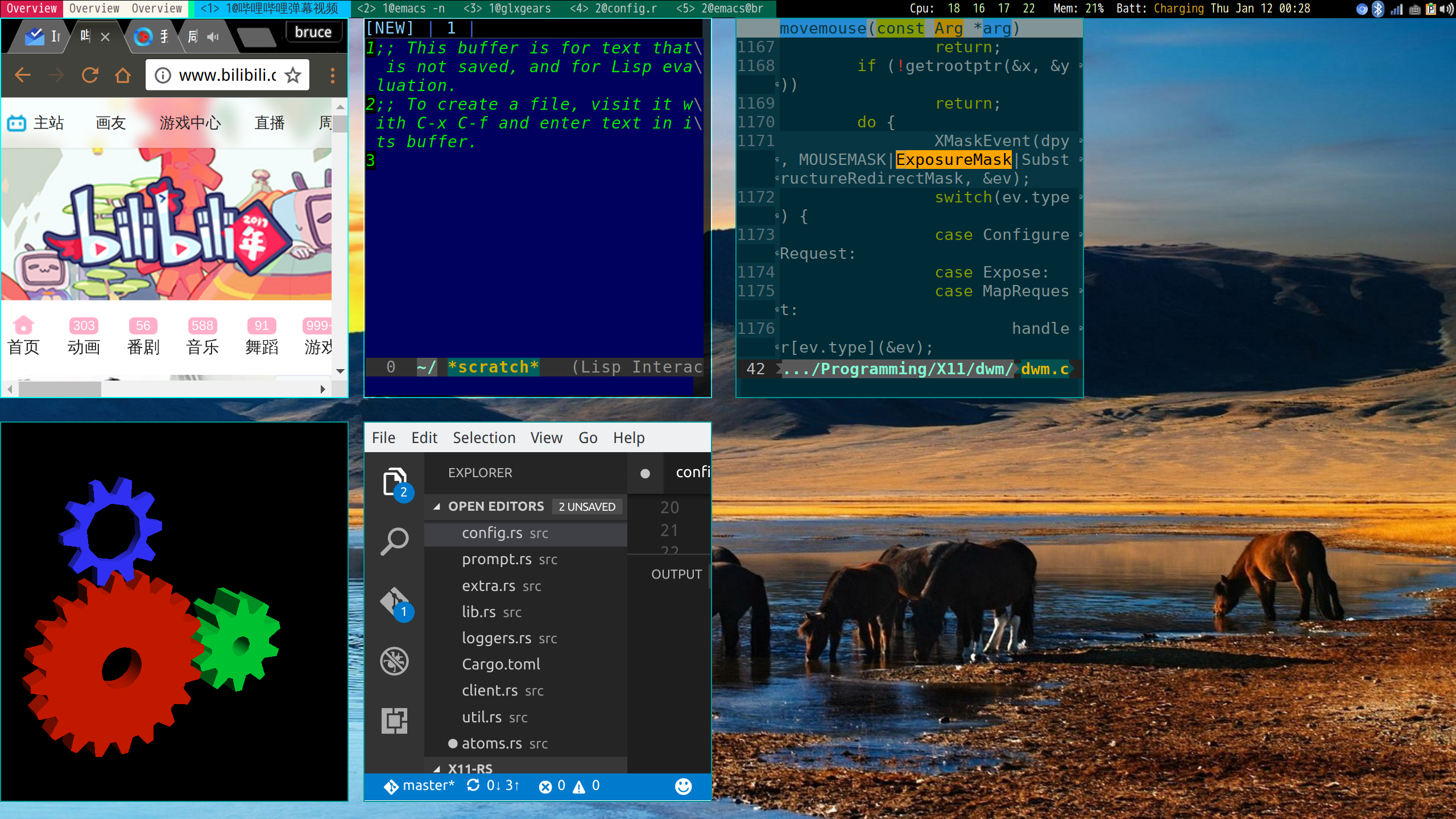Screen dimensions: 1456x819
Task: Open 游戏中心 link on bilibili
Action: (x=190, y=123)
